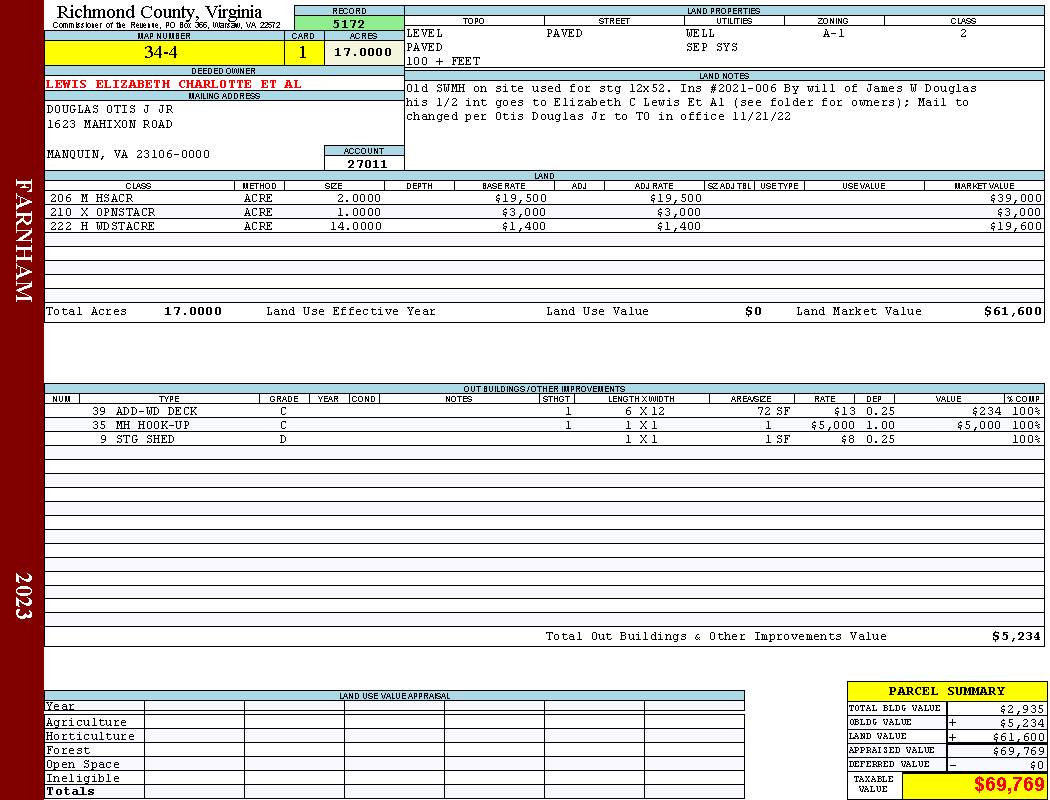Click MH hook-up rate $5,000
1050x800 pixels.
point(832,425)
